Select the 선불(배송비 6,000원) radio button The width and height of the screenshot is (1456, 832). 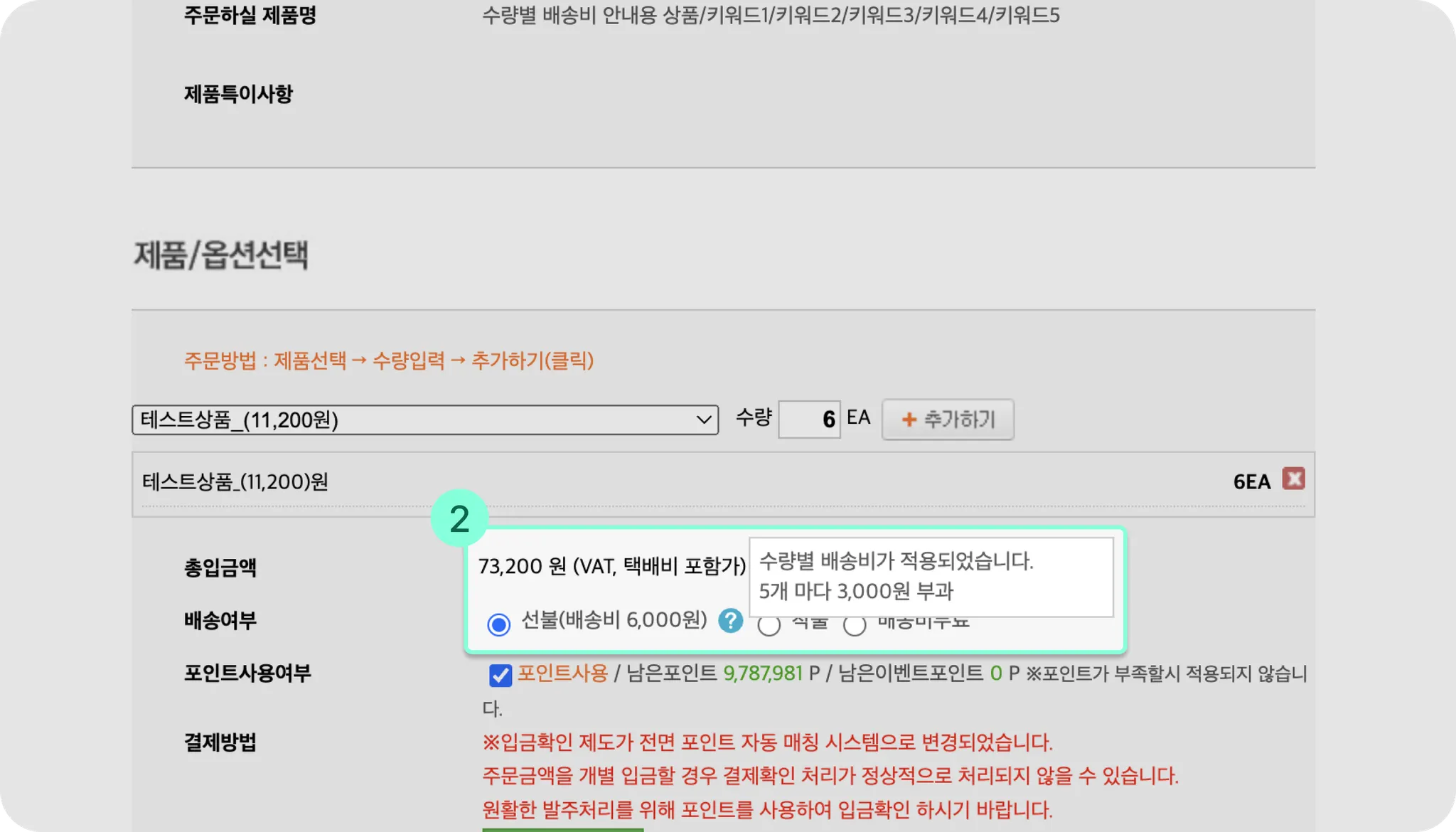point(498,624)
